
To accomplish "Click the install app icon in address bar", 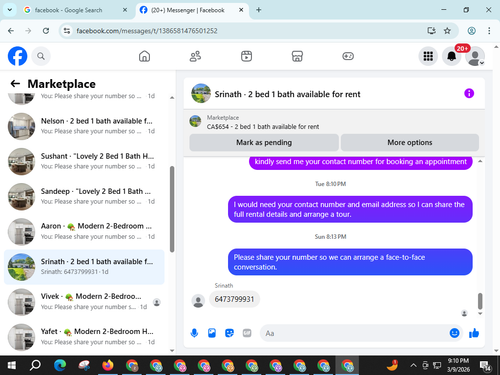I will tap(431, 31).
